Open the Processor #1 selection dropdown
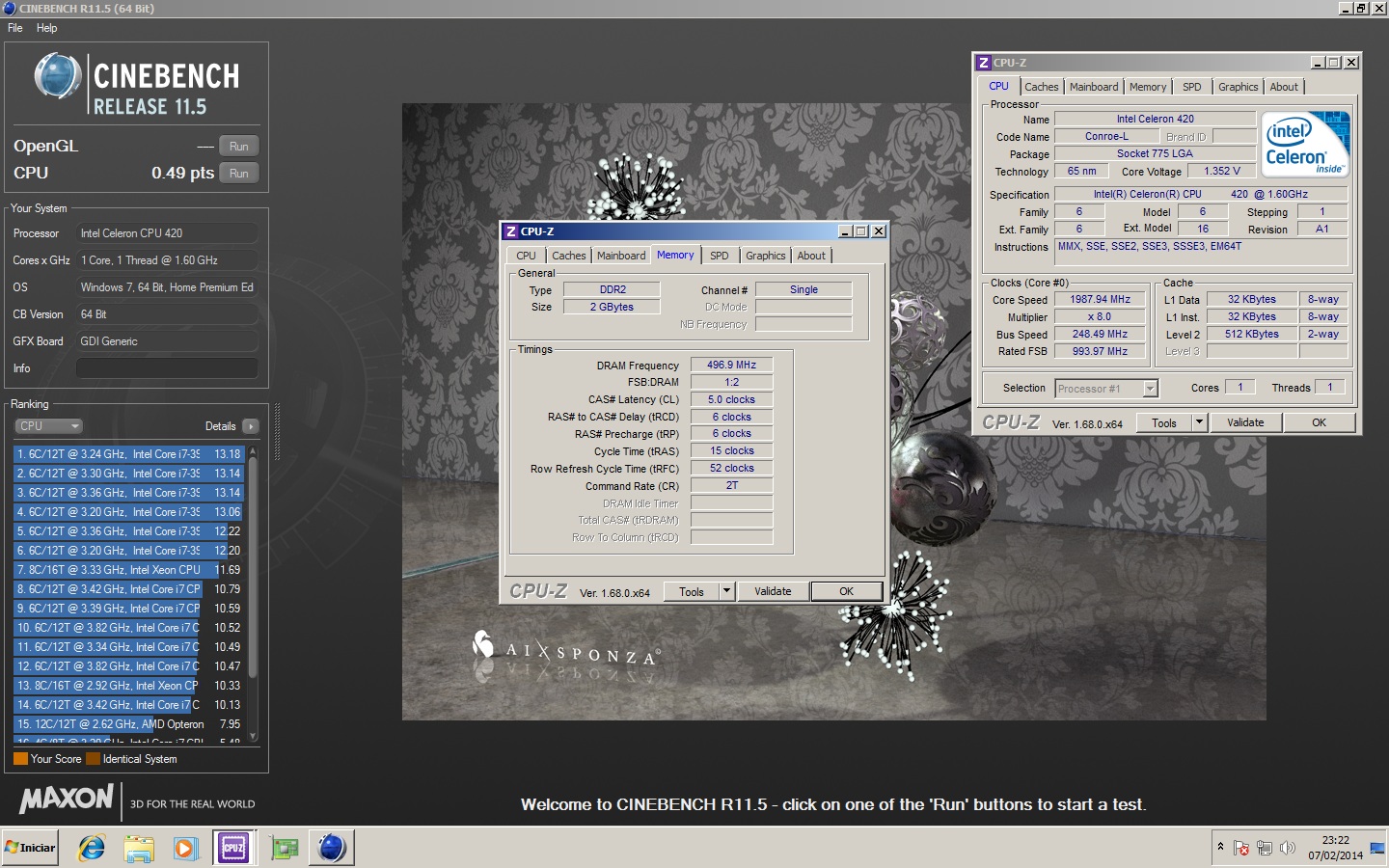The height and width of the screenshot is (868, 1389). click(x=1106, y=389)
